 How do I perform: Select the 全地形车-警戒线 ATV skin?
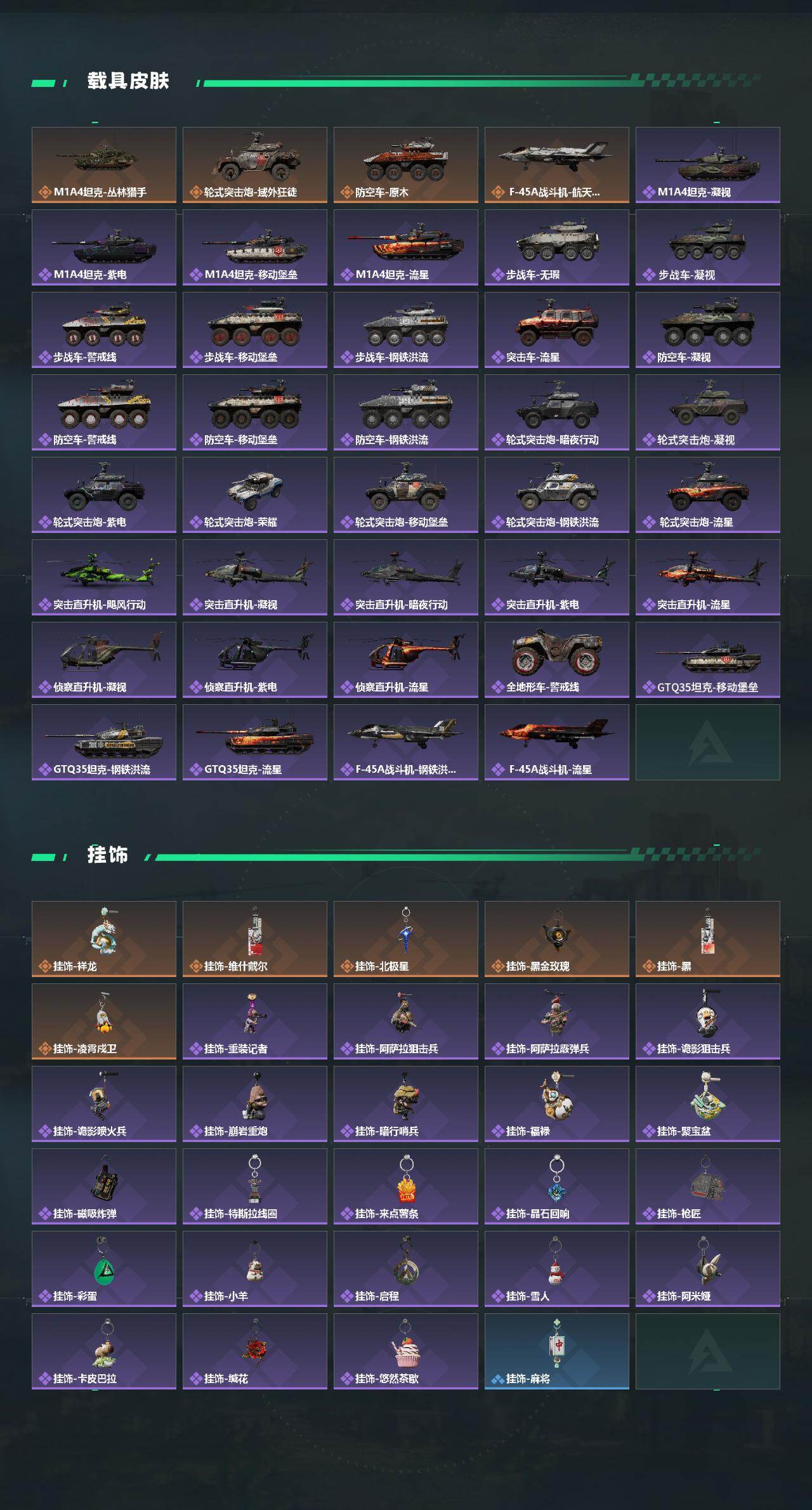(557, 660)
